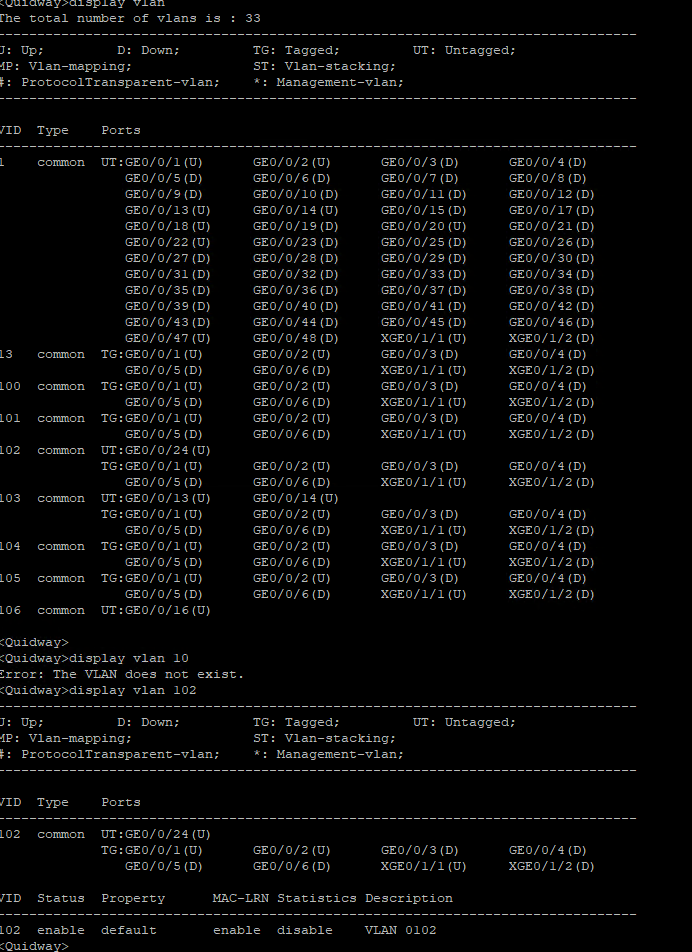Click port GE0/0/31(U) entry
Viewport: 692px width, 952px height.
click(167, 274)
